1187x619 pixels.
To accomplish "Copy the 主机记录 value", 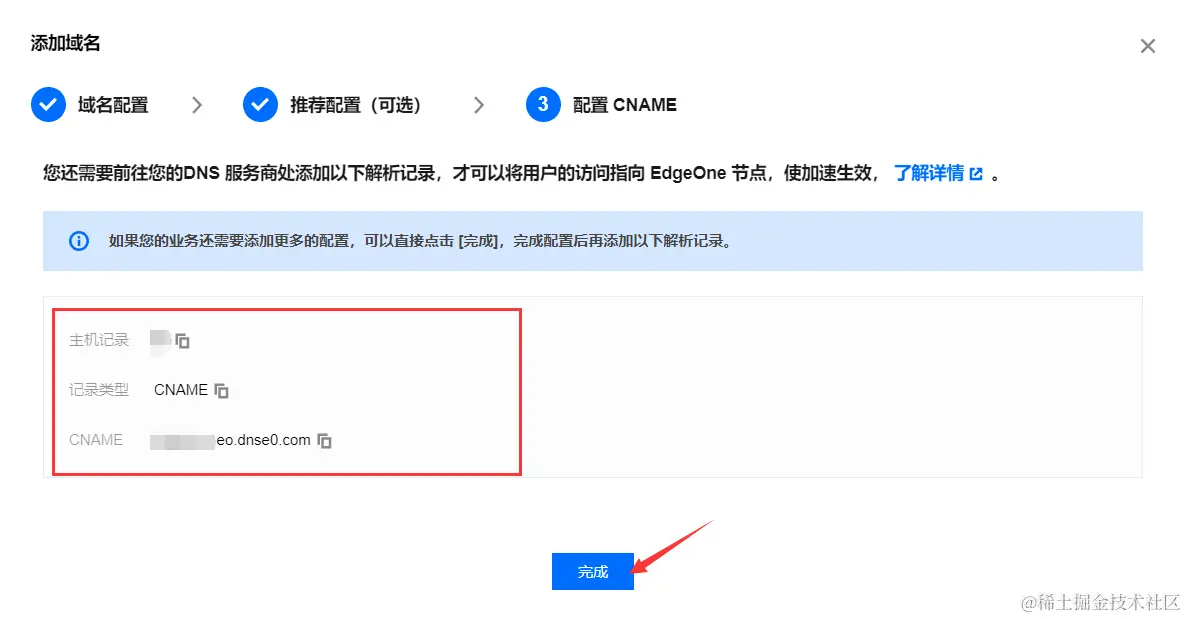I will [182, 341].
